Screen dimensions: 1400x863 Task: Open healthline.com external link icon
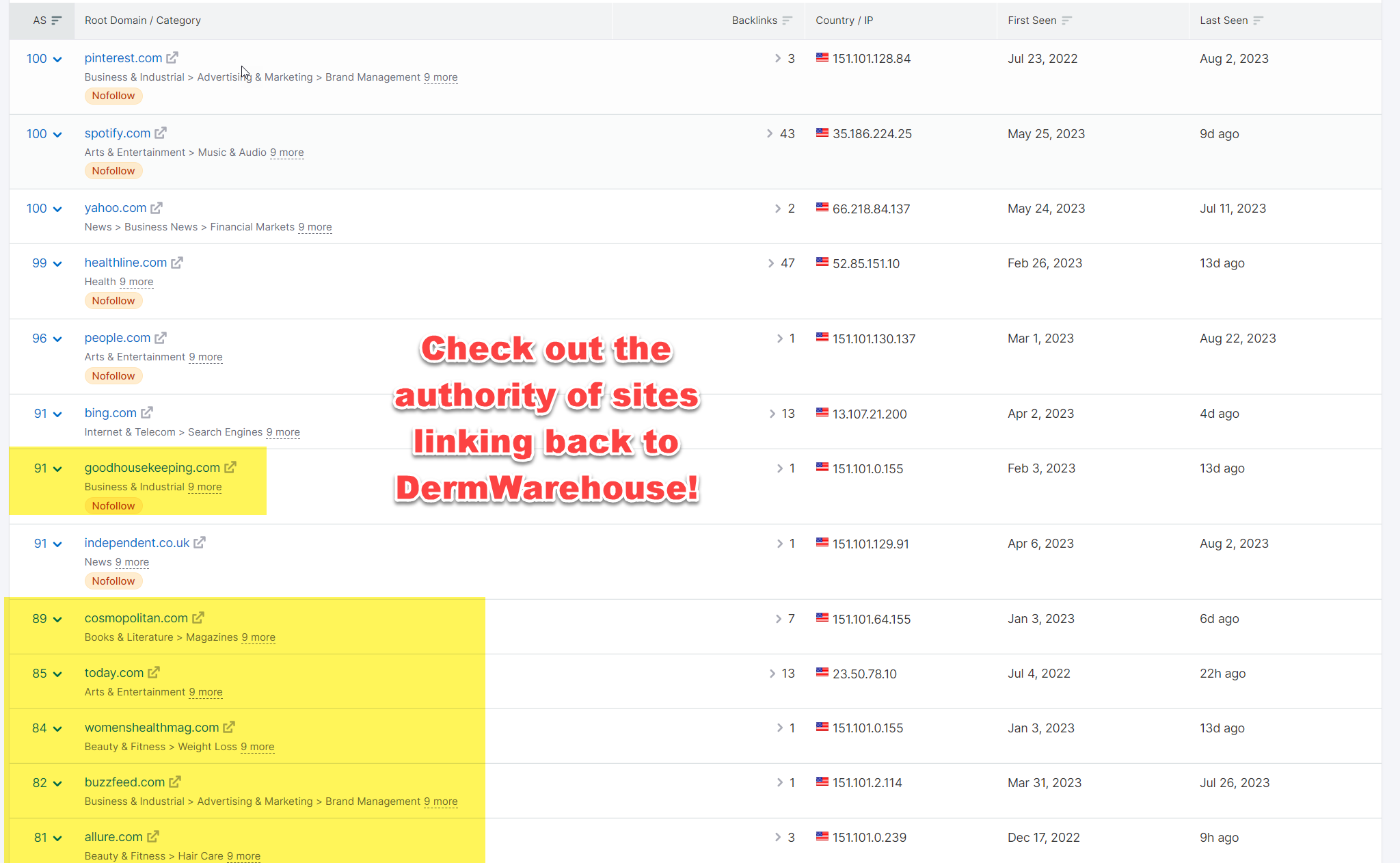[x=177, y=263]
